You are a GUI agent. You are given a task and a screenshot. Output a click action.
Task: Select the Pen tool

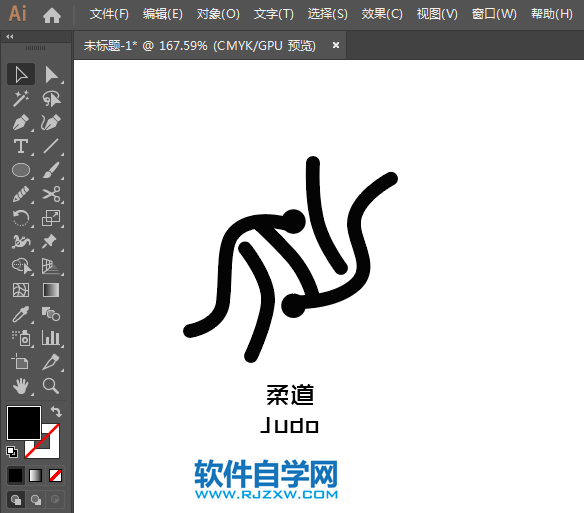(21, 122)
